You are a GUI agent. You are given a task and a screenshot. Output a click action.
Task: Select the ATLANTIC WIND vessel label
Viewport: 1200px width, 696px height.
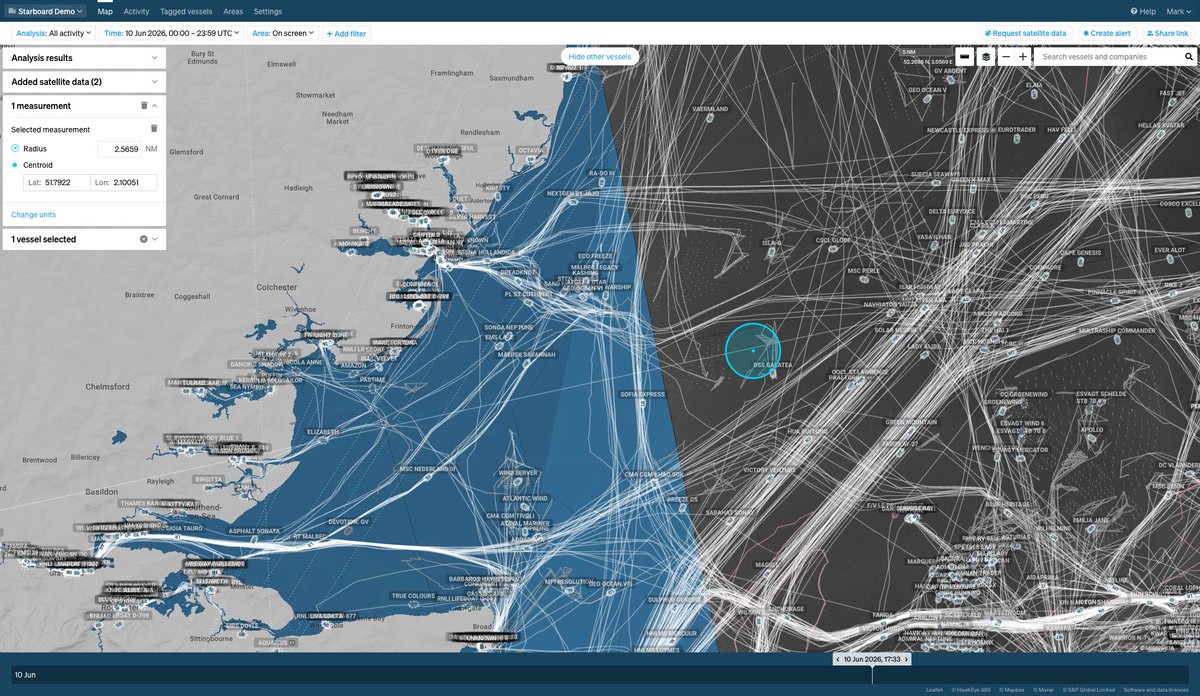pos(525,498)
